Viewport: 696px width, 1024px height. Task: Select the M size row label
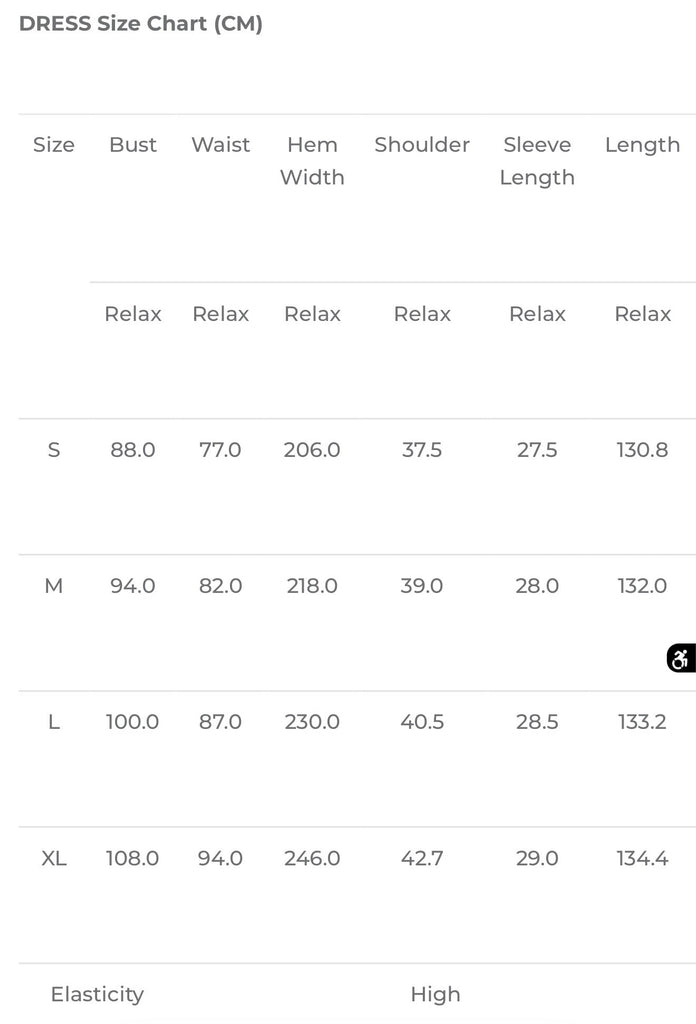click(54, 586)
